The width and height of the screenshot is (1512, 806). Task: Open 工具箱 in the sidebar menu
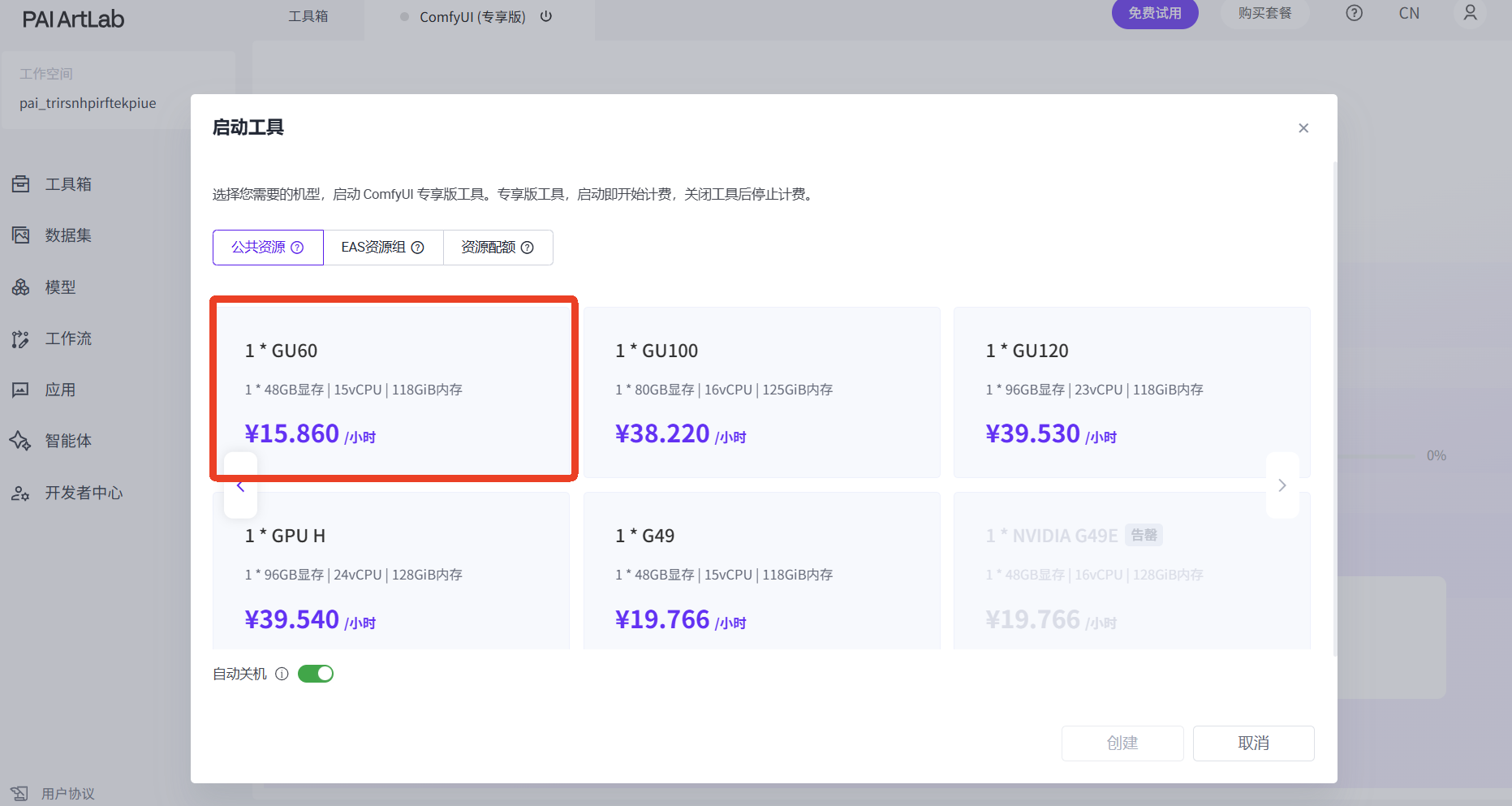[68, 184]
